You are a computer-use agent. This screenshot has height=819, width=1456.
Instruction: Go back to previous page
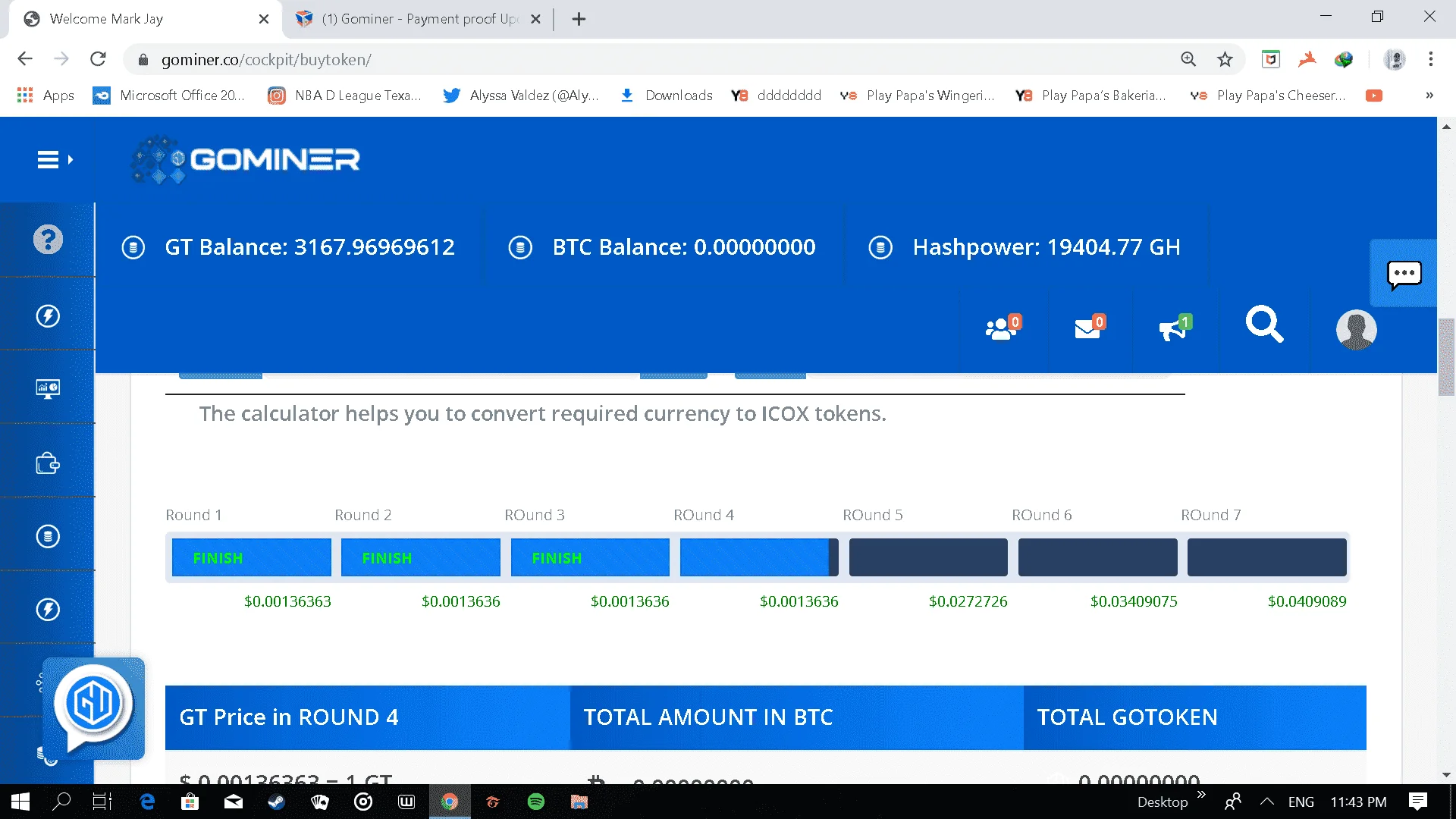tap(25, 59)
